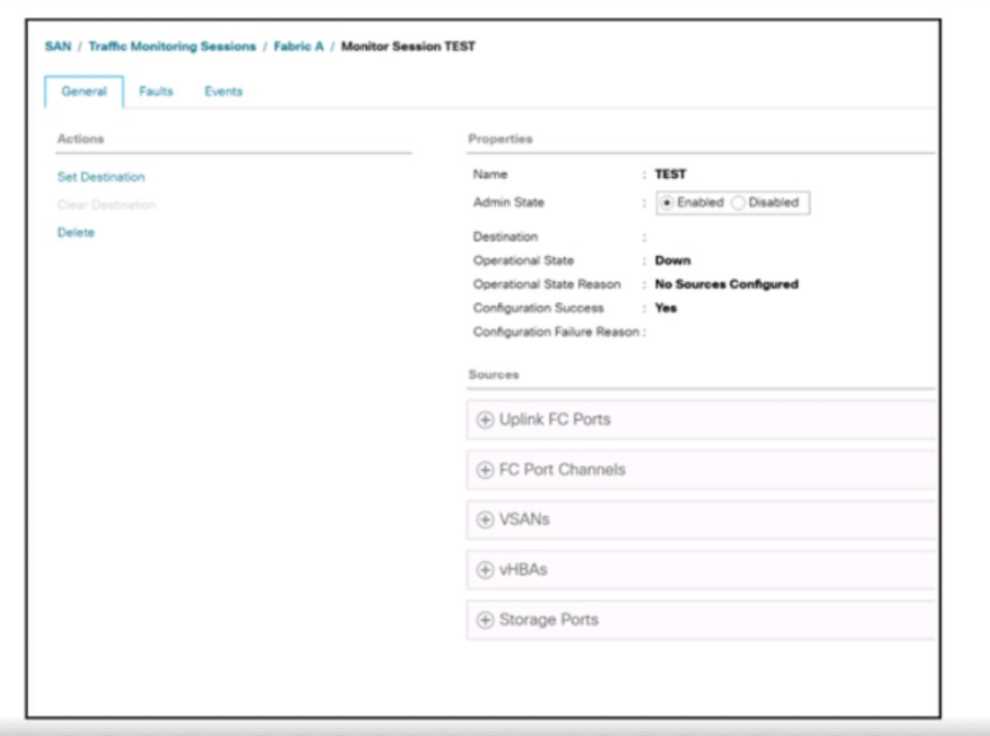
Task: Expand the Storage Ports section label
Action: pyautogui.click(x=548, y=620)
